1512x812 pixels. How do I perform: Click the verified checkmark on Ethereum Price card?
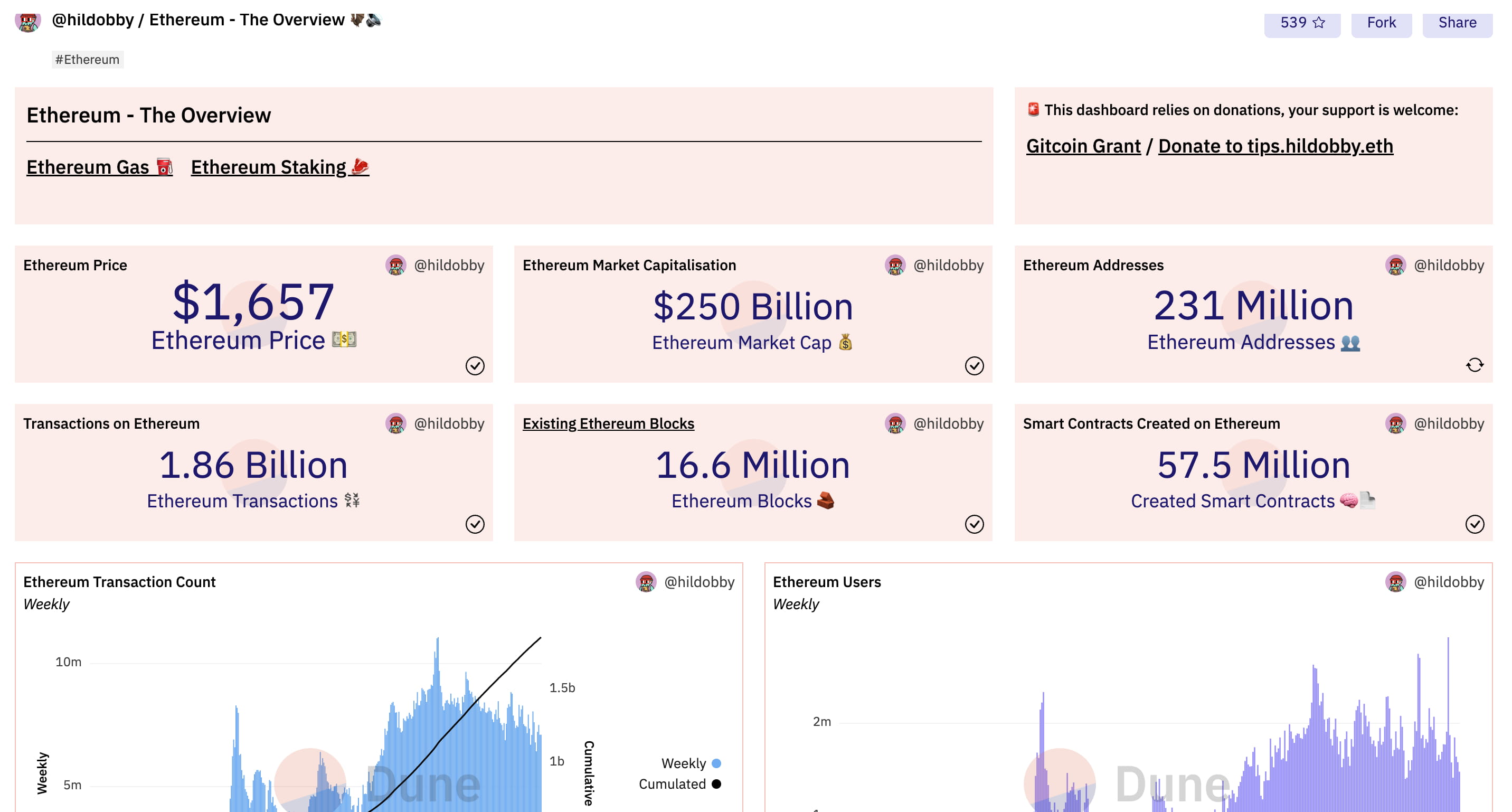pyautogui.click(x=475, y=366)
